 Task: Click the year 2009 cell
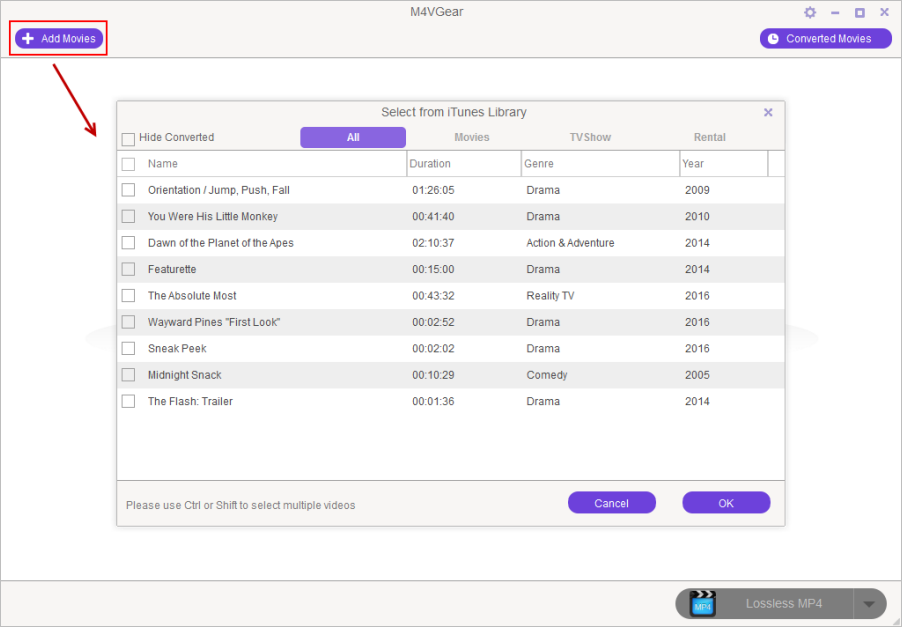tap(697, 190)
